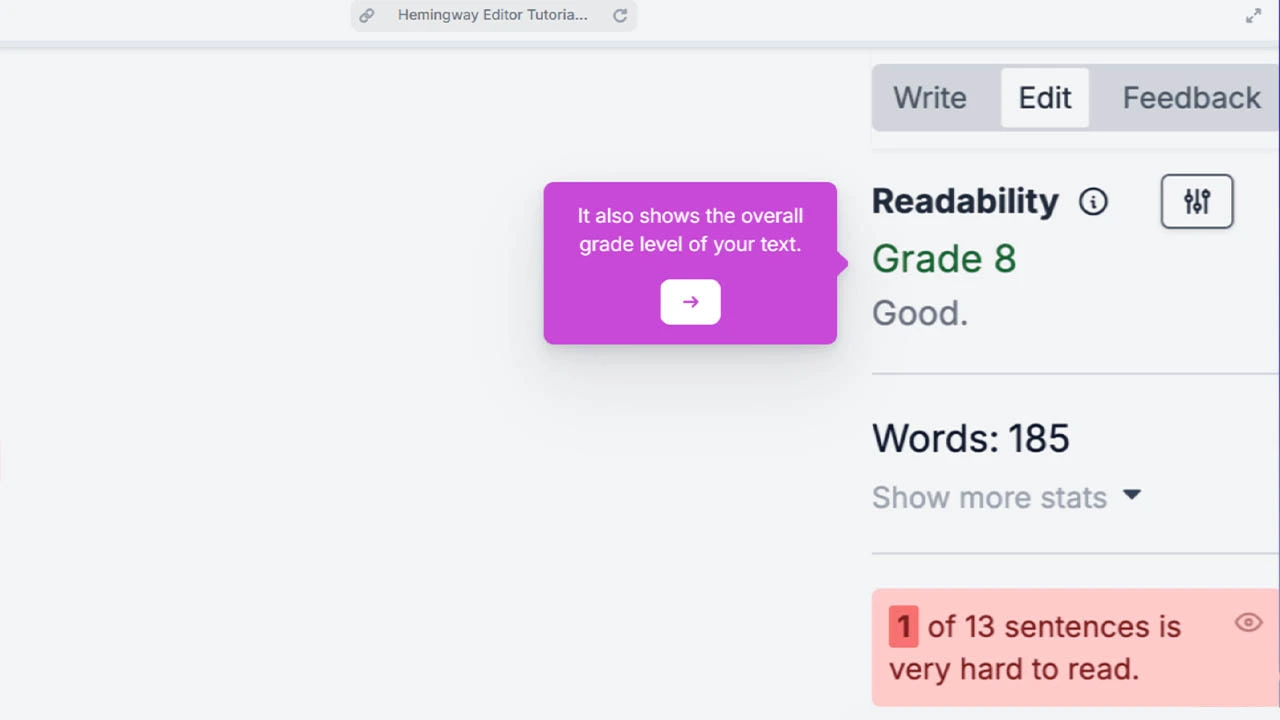This screenshot has width=1280, height=720.
Task: Click the Hemingway Editor Tutorial title
Action: (492, 15)
